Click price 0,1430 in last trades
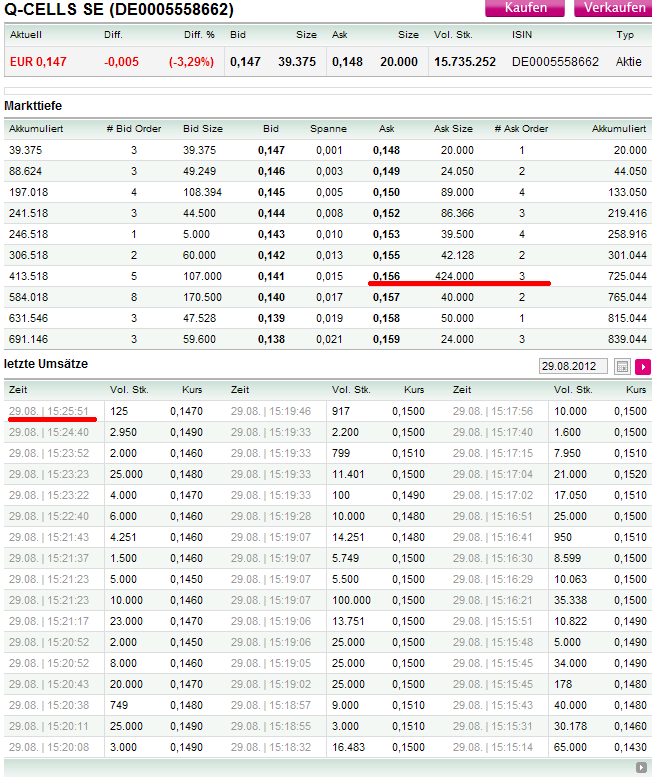The image size is (652, 777). coord(630,747)
